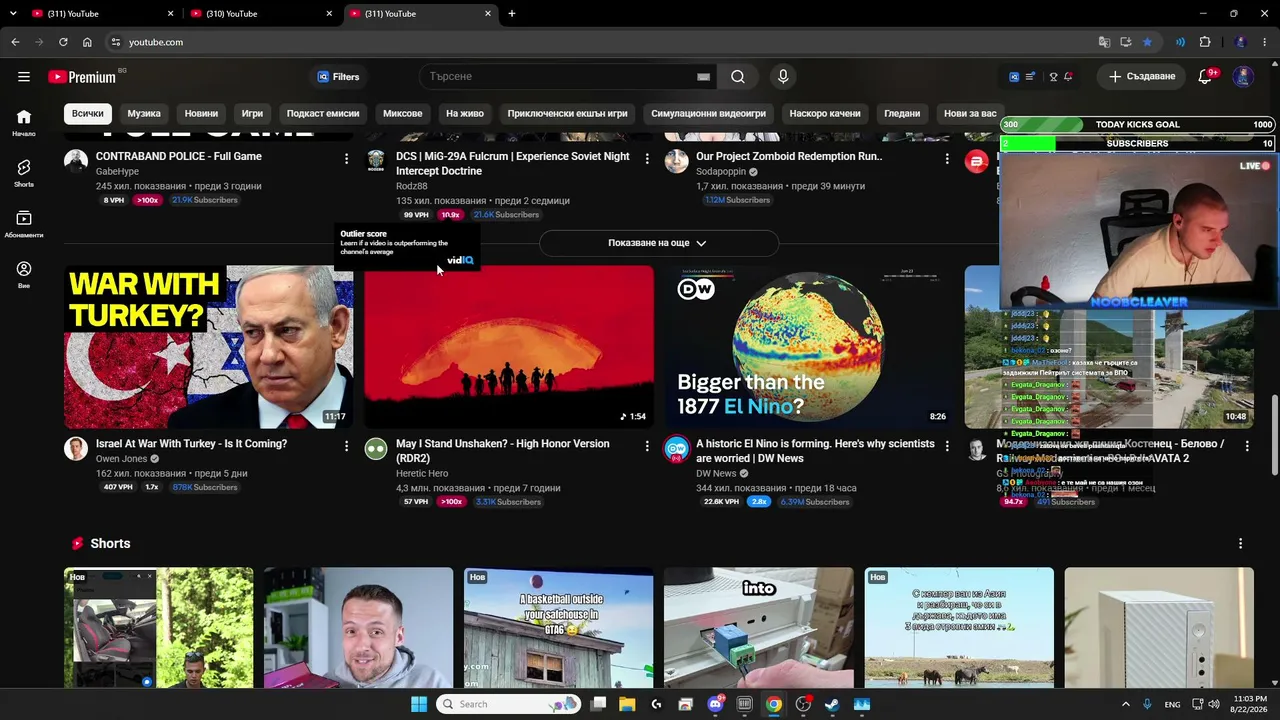The image size is (1280, 720).
Task: Open Абонаменти subscriptions in the sidebar
Action: pos(24,224)
